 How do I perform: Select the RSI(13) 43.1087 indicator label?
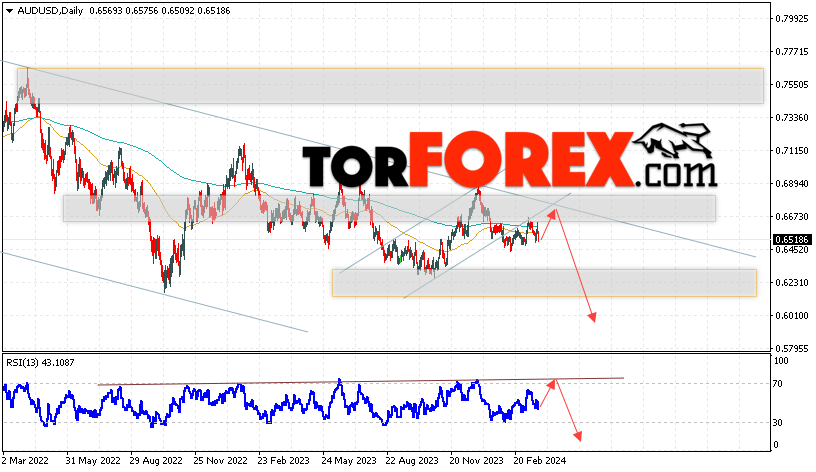pyautogui.click(x=40, y=363)
